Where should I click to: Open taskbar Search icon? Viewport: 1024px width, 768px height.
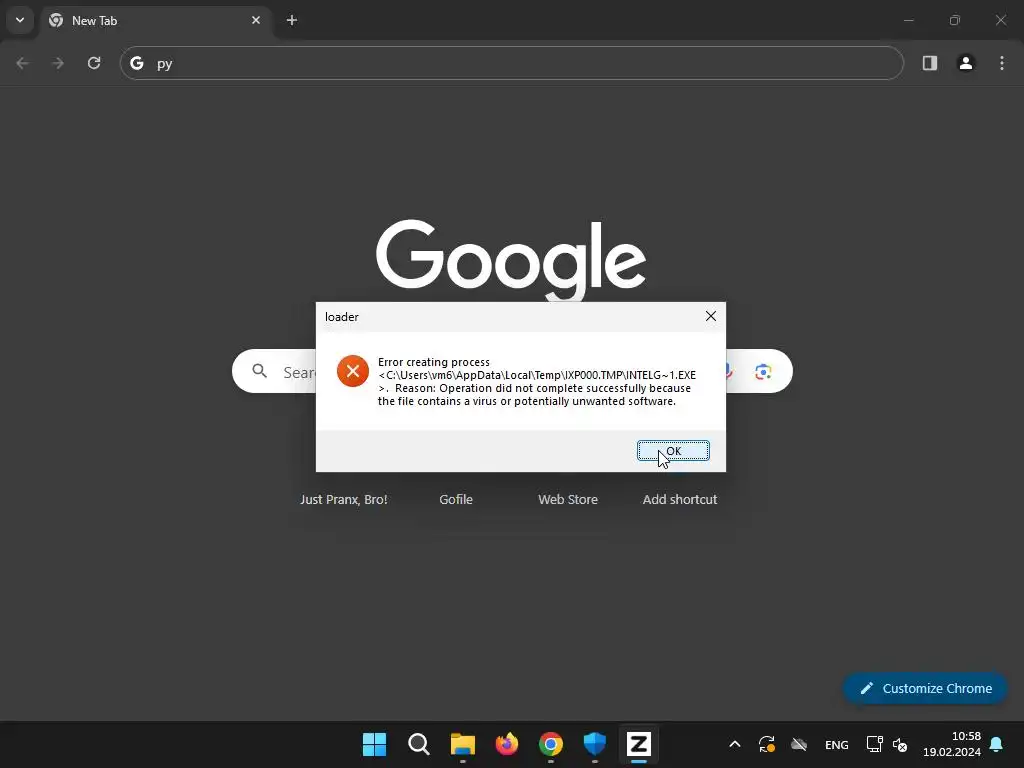[419, 744]
